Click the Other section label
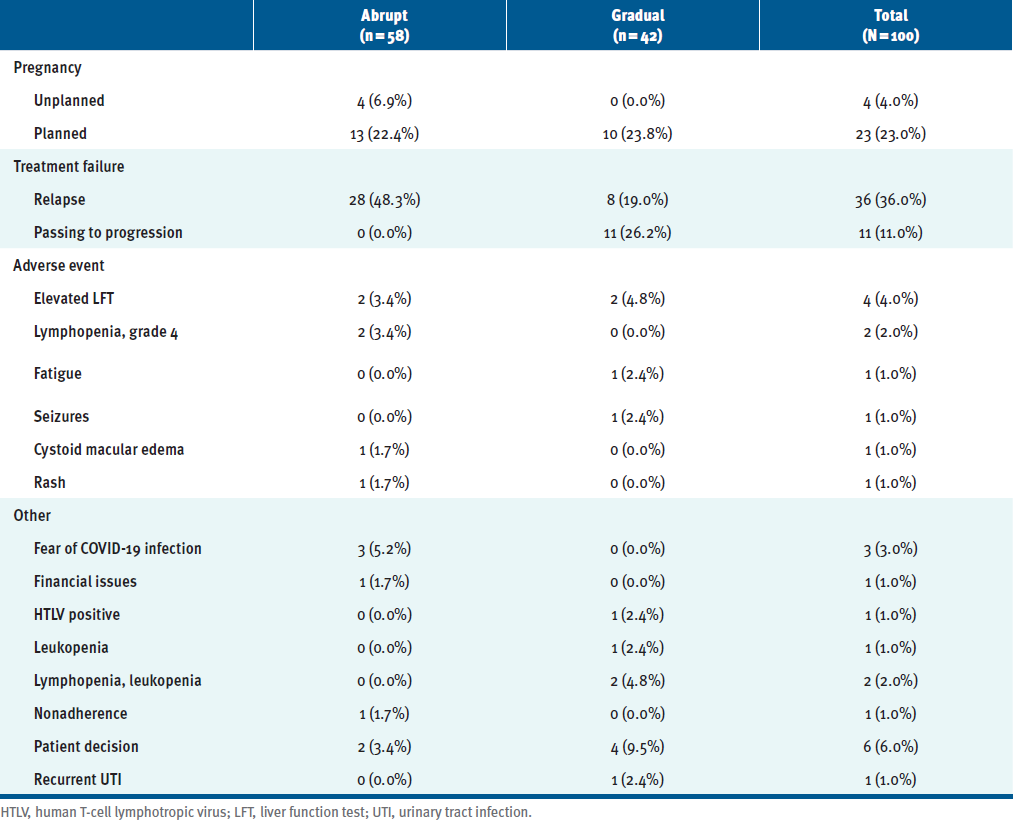1013x820 pixels. tap(32, 516)
